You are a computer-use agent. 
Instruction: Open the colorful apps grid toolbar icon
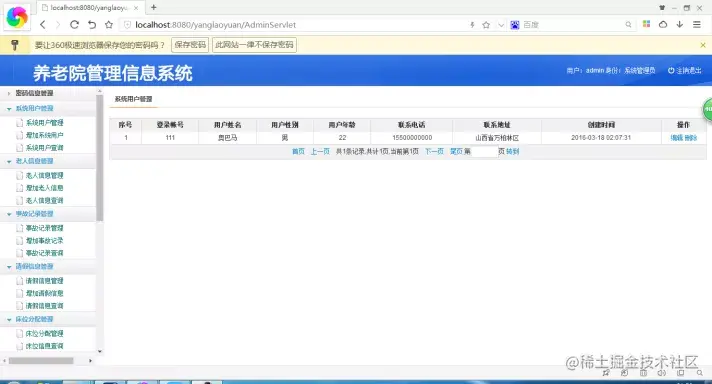coord(646,24)
